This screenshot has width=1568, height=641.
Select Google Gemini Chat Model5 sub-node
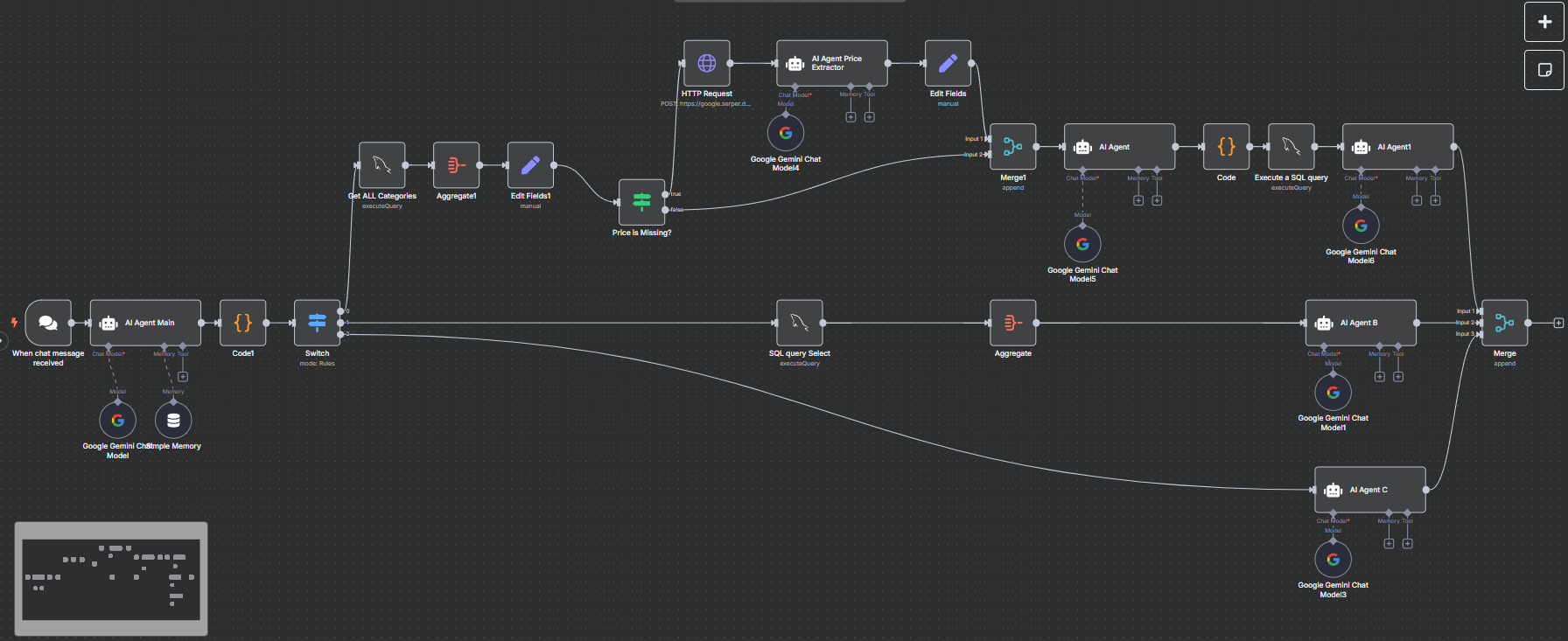1082,244
